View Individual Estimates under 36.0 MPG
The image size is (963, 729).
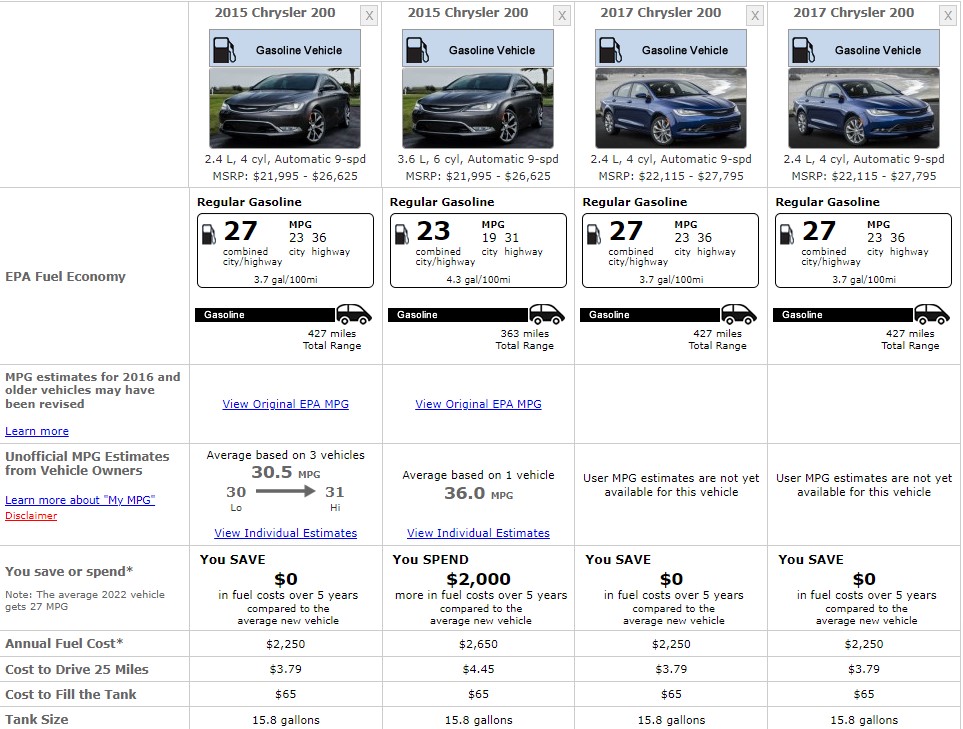[x=478, y=533]
